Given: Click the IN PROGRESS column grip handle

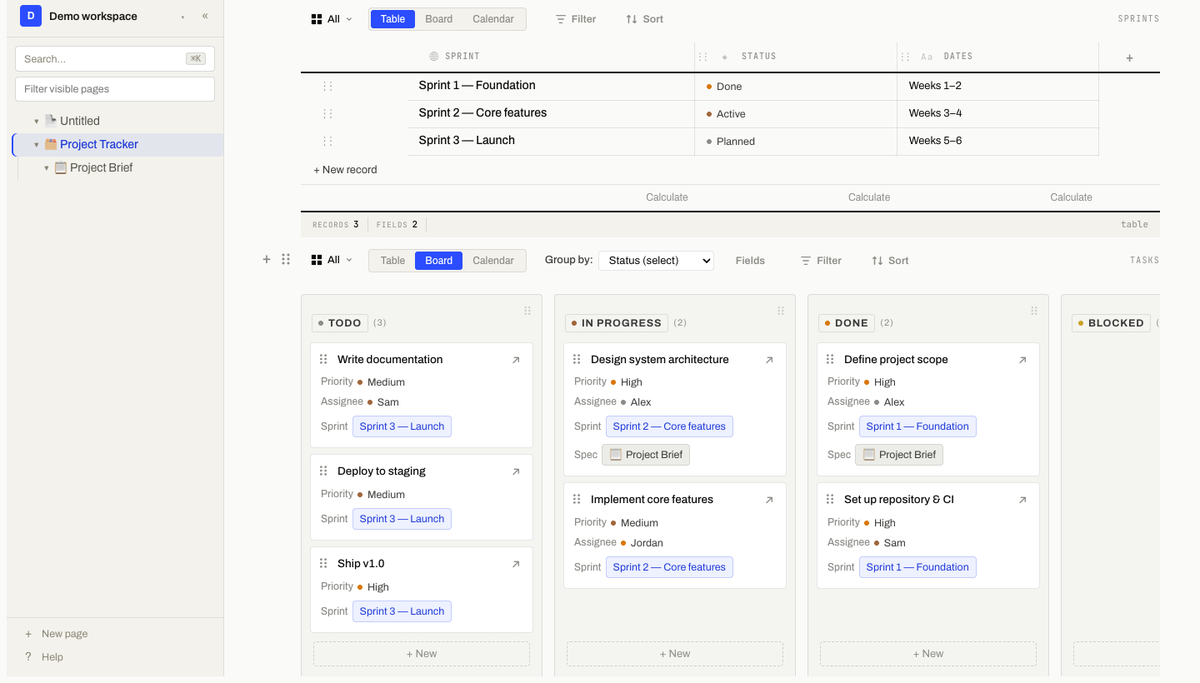Looking at the screenshot, I should (780, 311).
